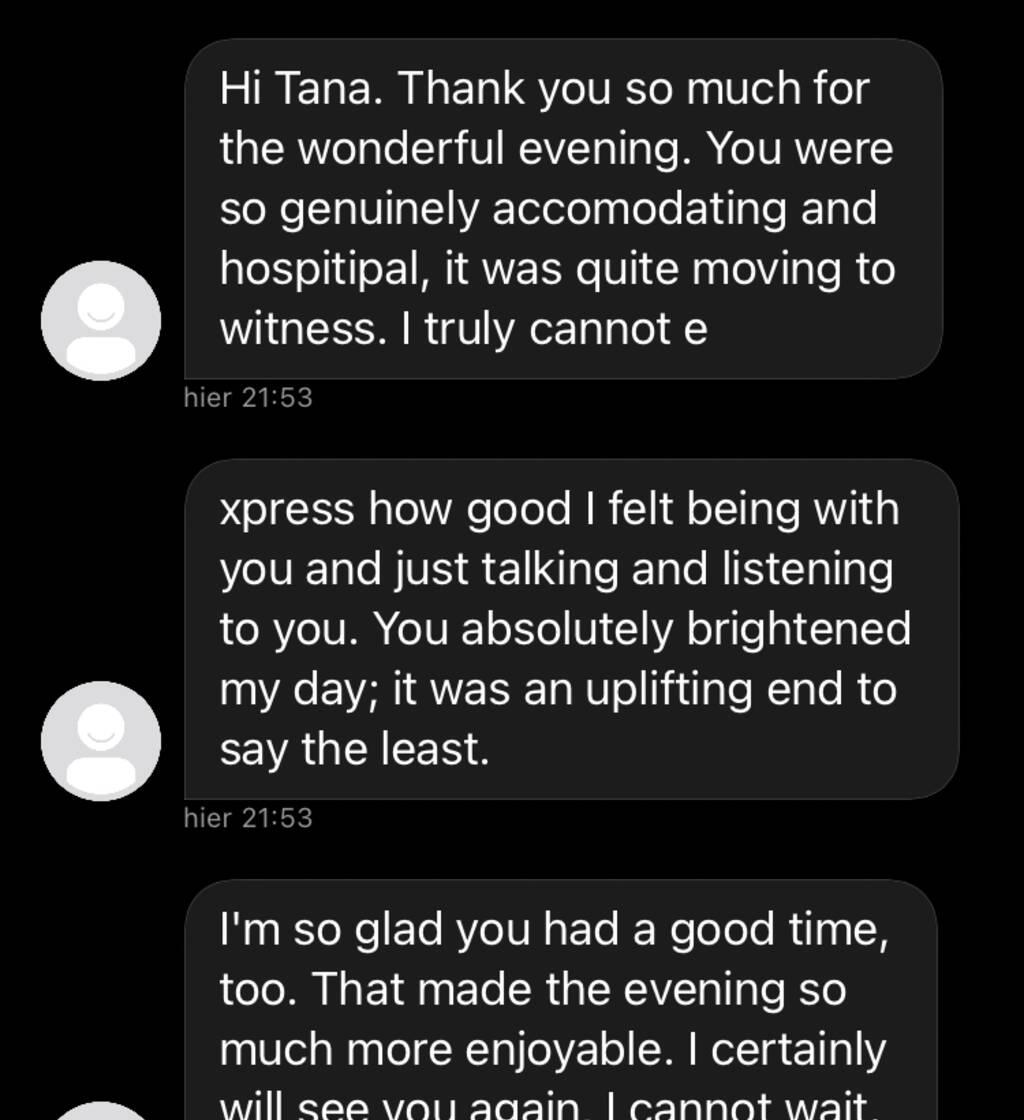
Task: Click the 'hier 21:53' timestamp under the first message
Action: (x=248, y=398)
